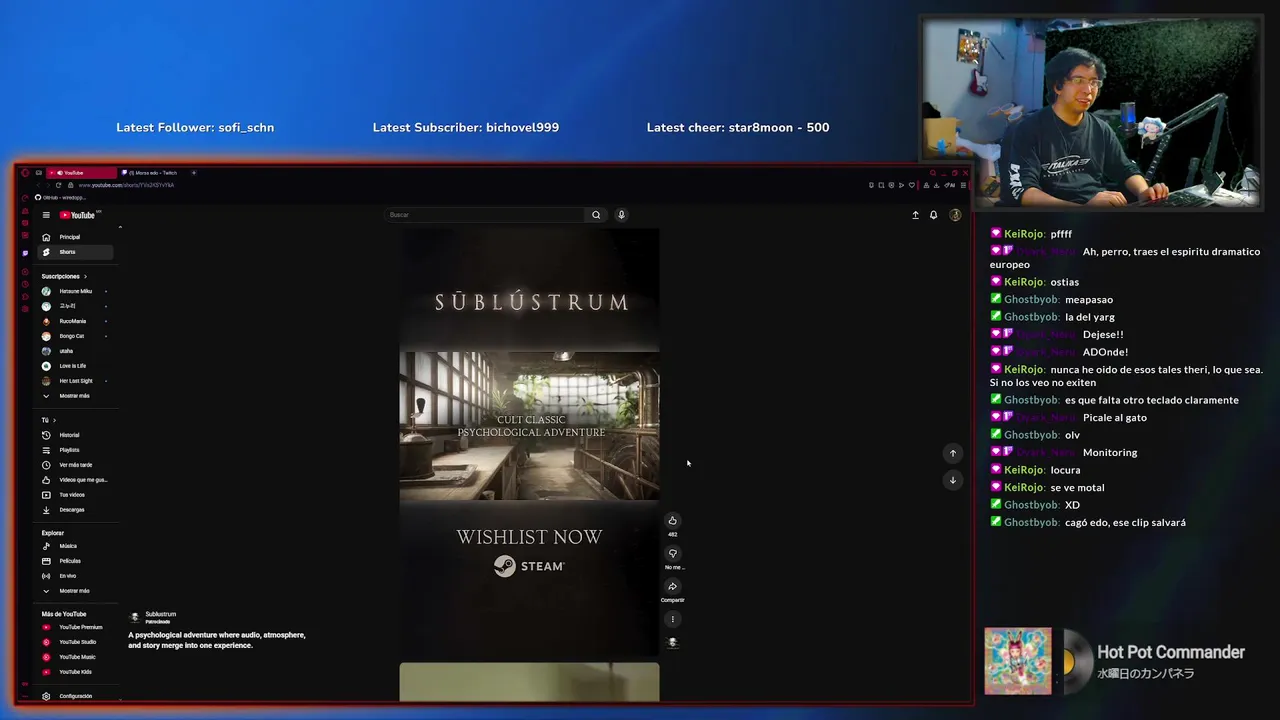
Task: Open the Sublustrum channel name
Action: (161, 614)
